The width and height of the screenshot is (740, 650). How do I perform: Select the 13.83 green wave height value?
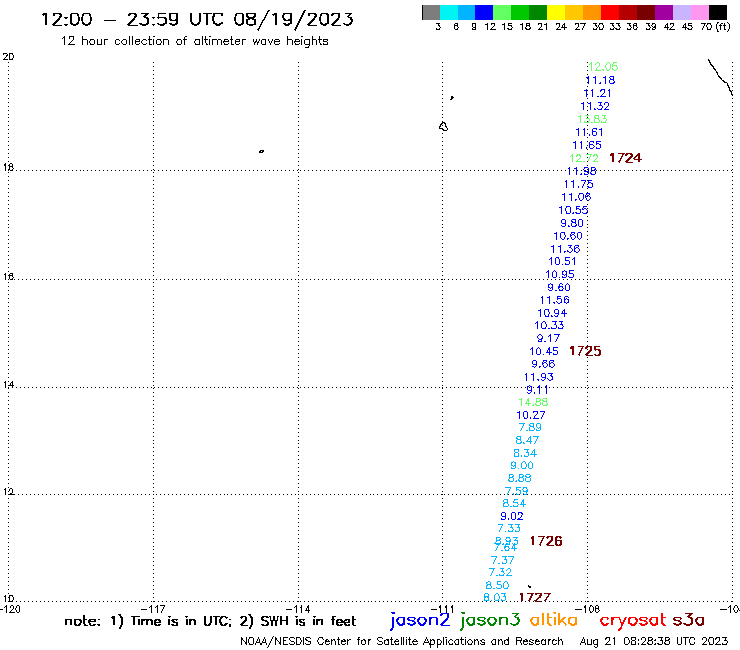pyautogui.click(x=592, y=119)
